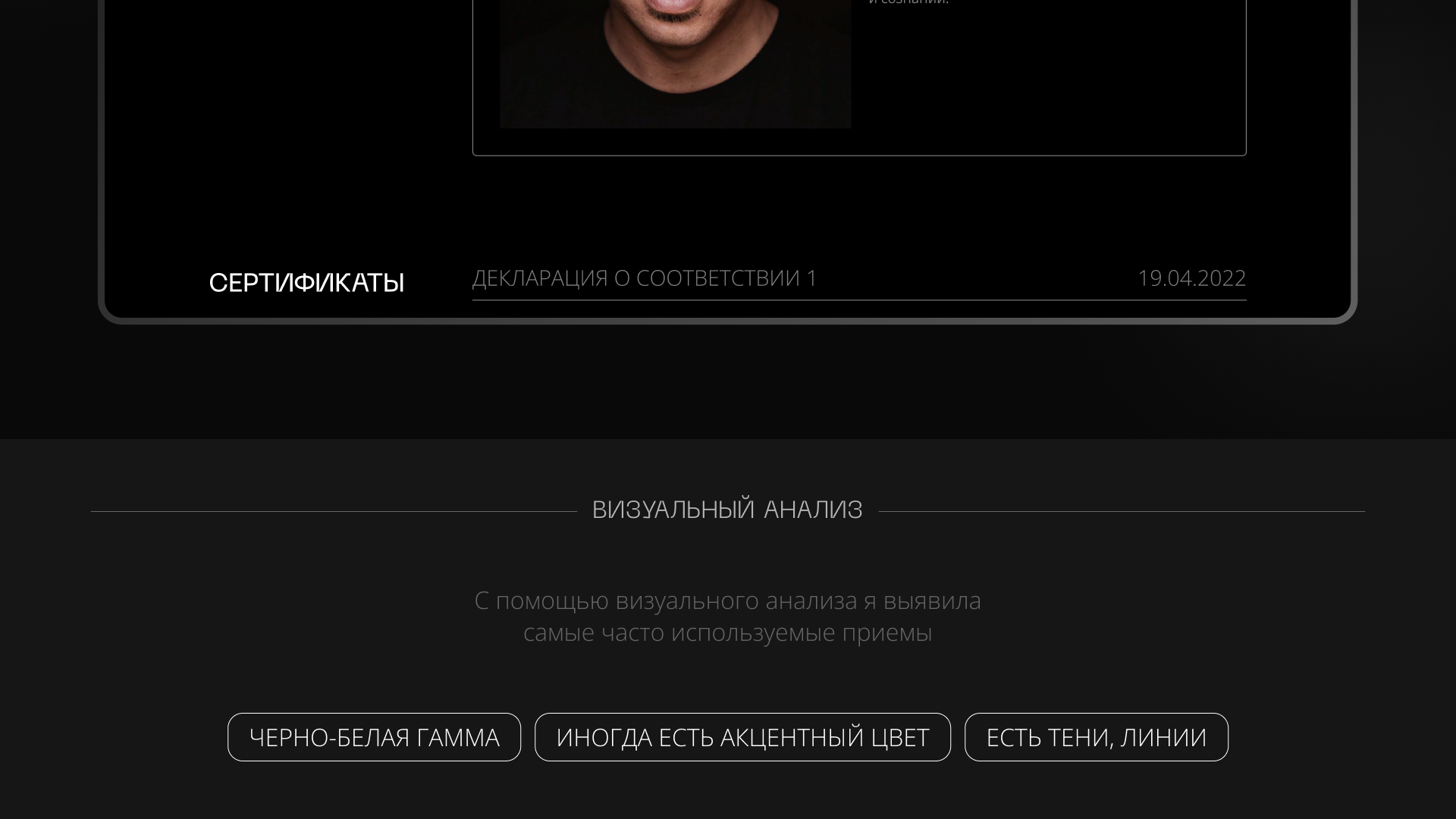Click the certificate date 19.04.2022
The image size is (1456, 819).
click(x=1191, y=278)
